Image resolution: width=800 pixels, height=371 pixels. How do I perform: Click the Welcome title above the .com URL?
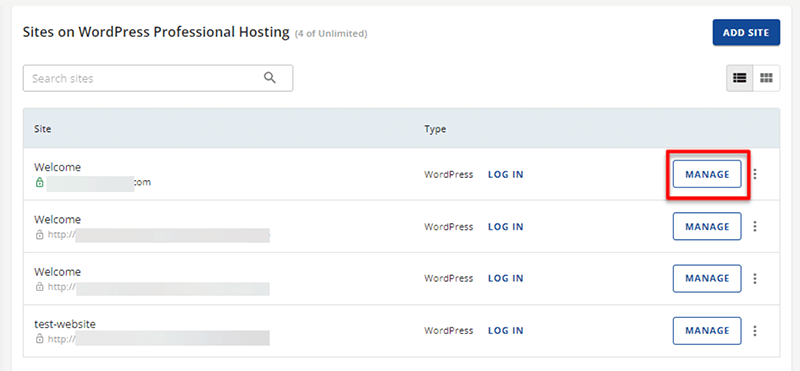58,167
